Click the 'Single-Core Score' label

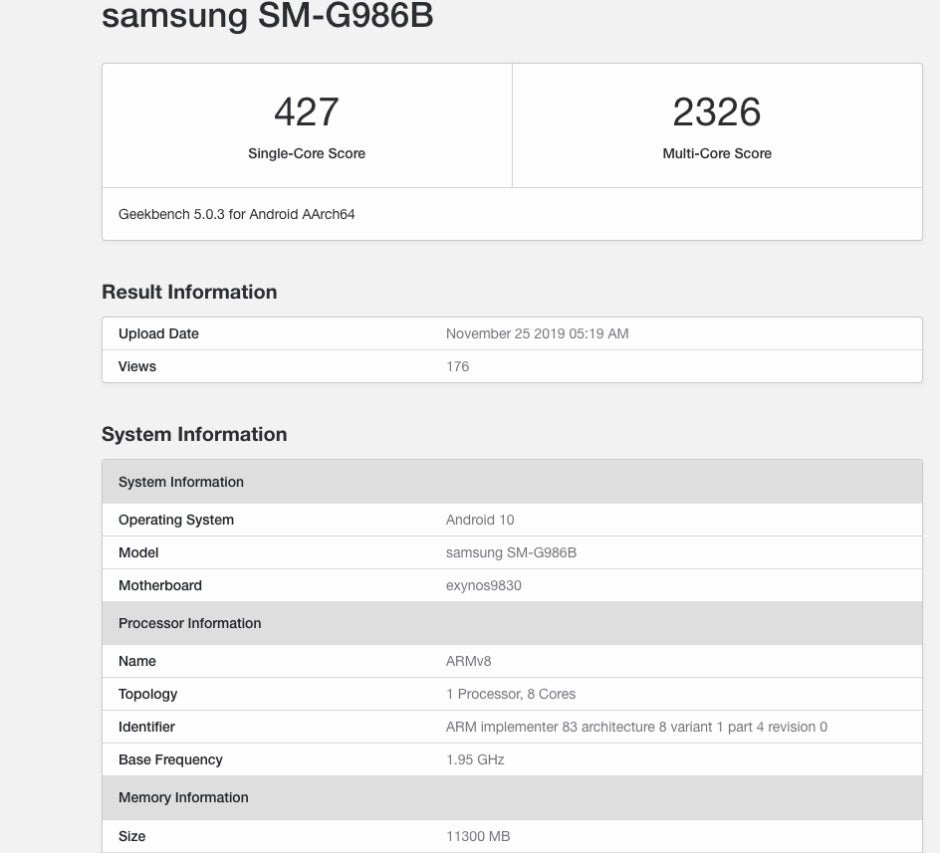coord(306,153)
